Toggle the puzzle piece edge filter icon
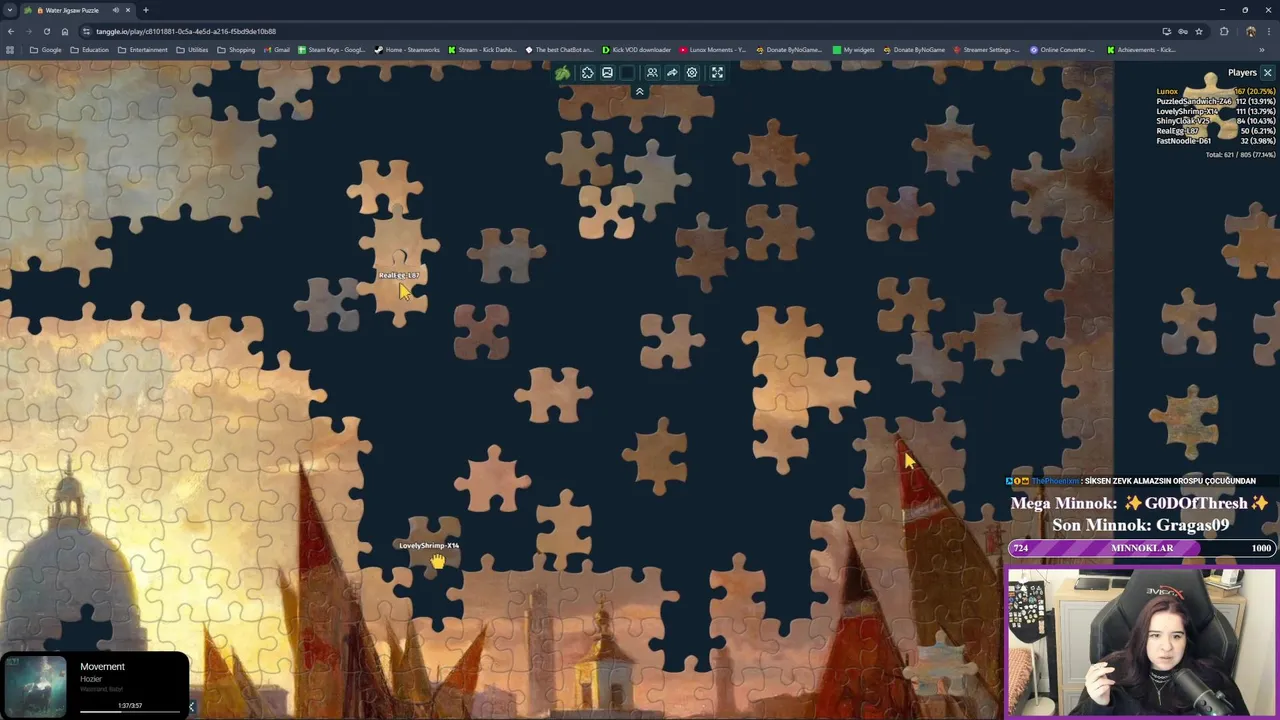 (588, 73)
